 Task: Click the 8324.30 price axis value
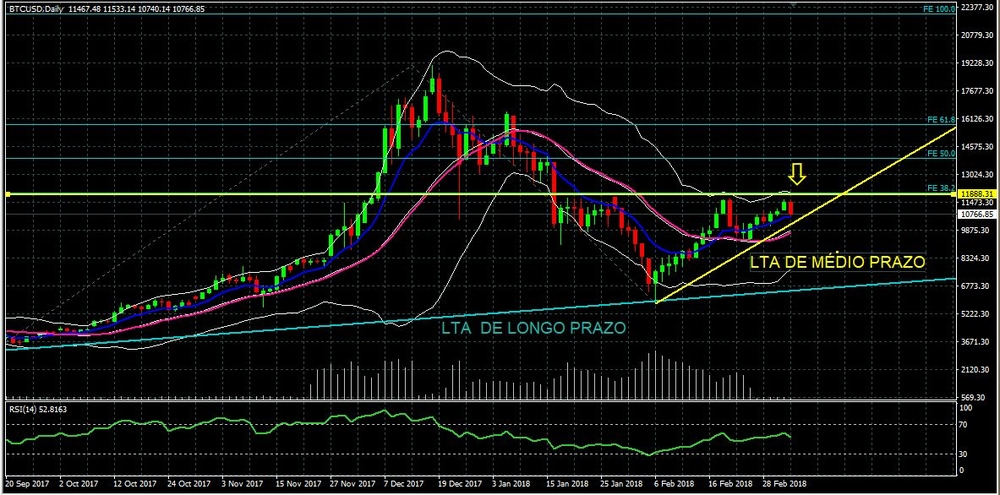[976, 258]
